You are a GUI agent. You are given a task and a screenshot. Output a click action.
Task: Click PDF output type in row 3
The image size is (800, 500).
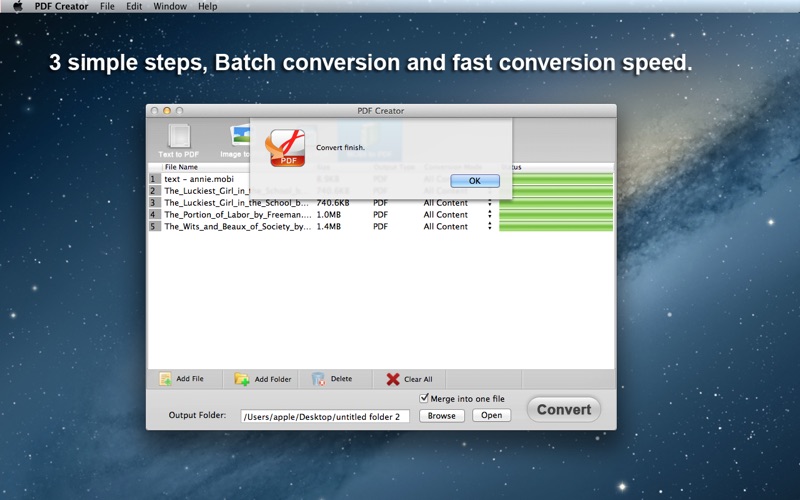tap(380, 203)
